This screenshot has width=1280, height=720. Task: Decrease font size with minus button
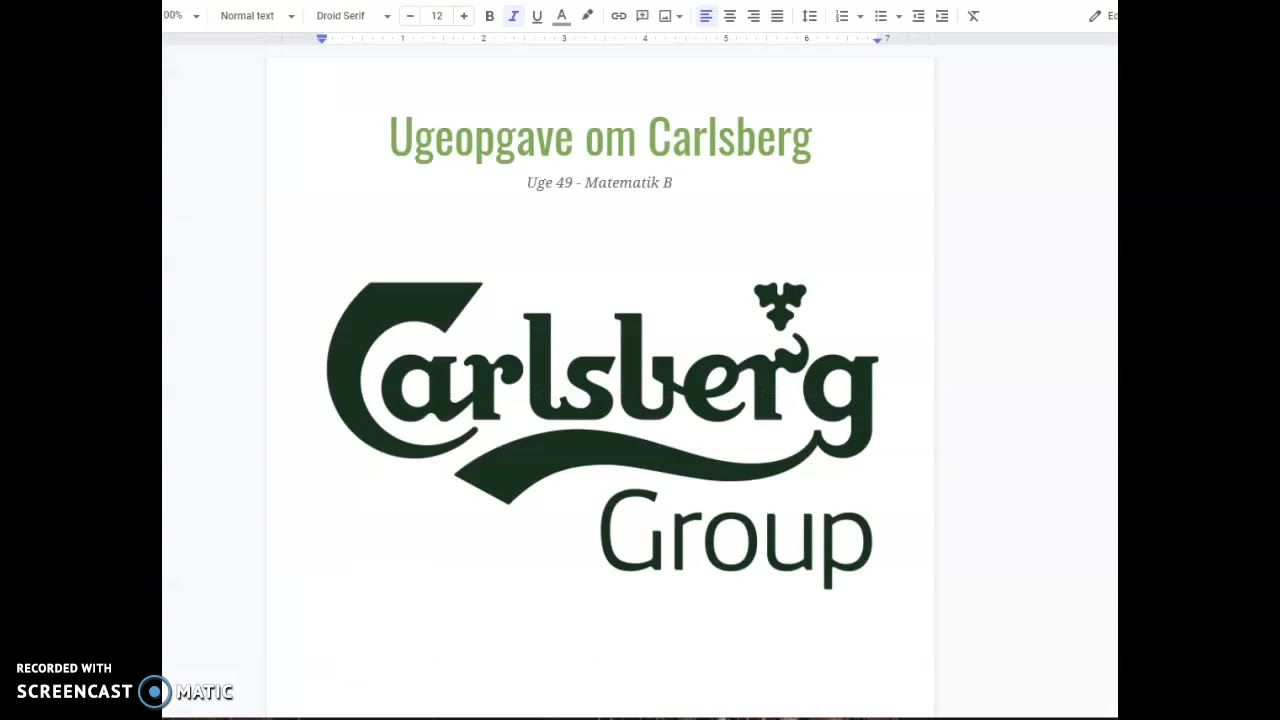click(x=410, y=16)
